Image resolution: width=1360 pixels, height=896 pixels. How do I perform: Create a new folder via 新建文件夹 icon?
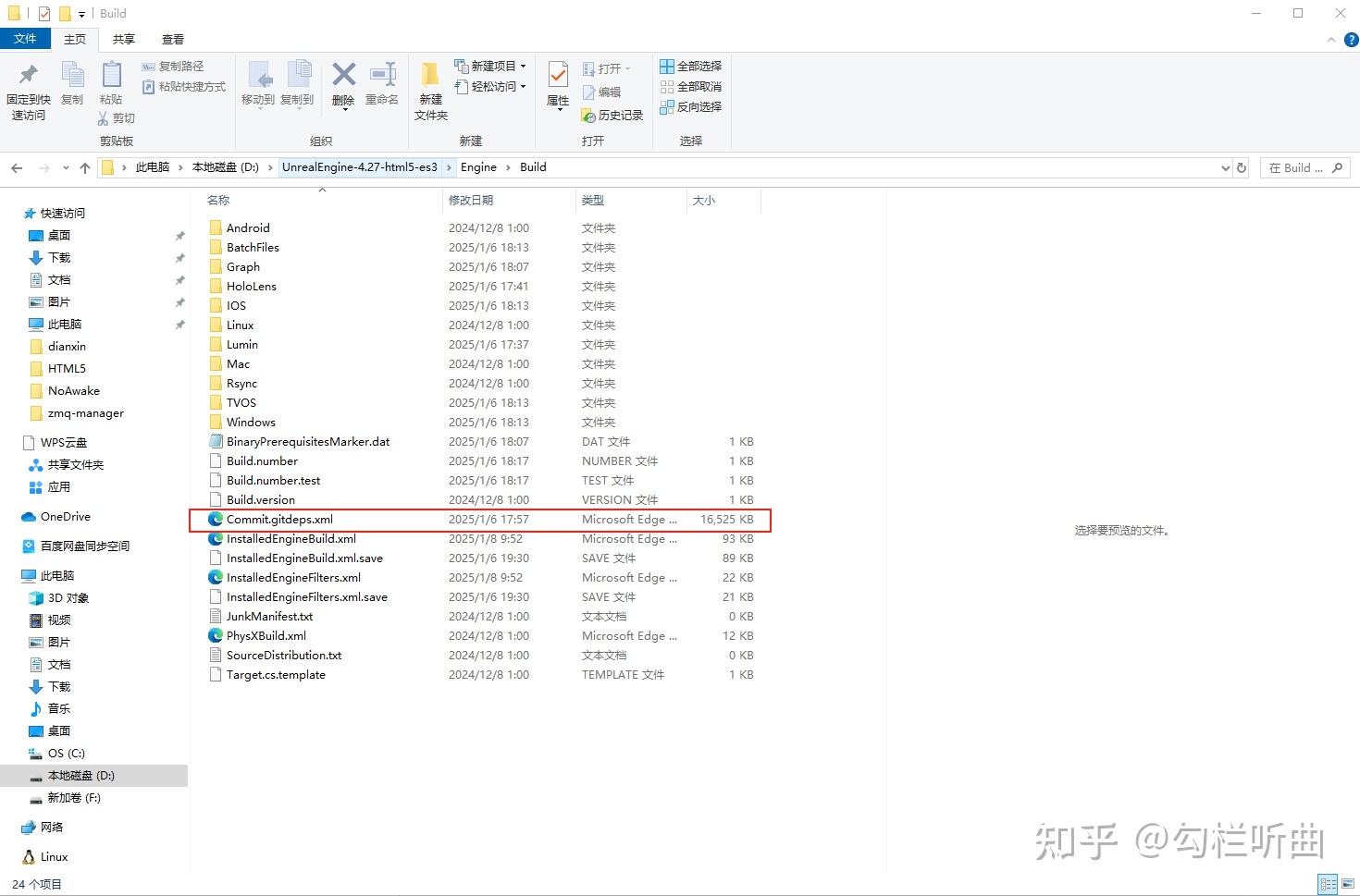pos(429,88)
